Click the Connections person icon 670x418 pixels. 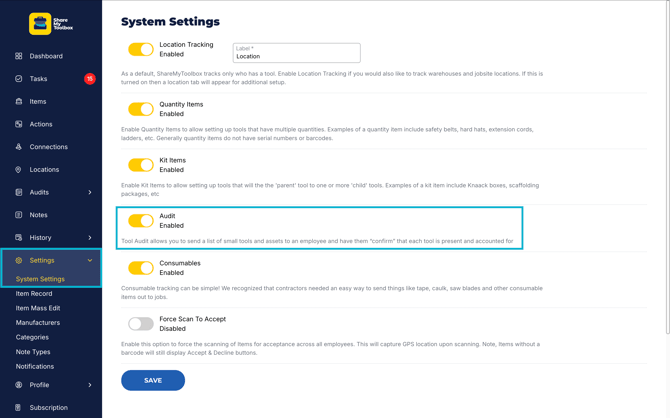(x=18, y=147)
